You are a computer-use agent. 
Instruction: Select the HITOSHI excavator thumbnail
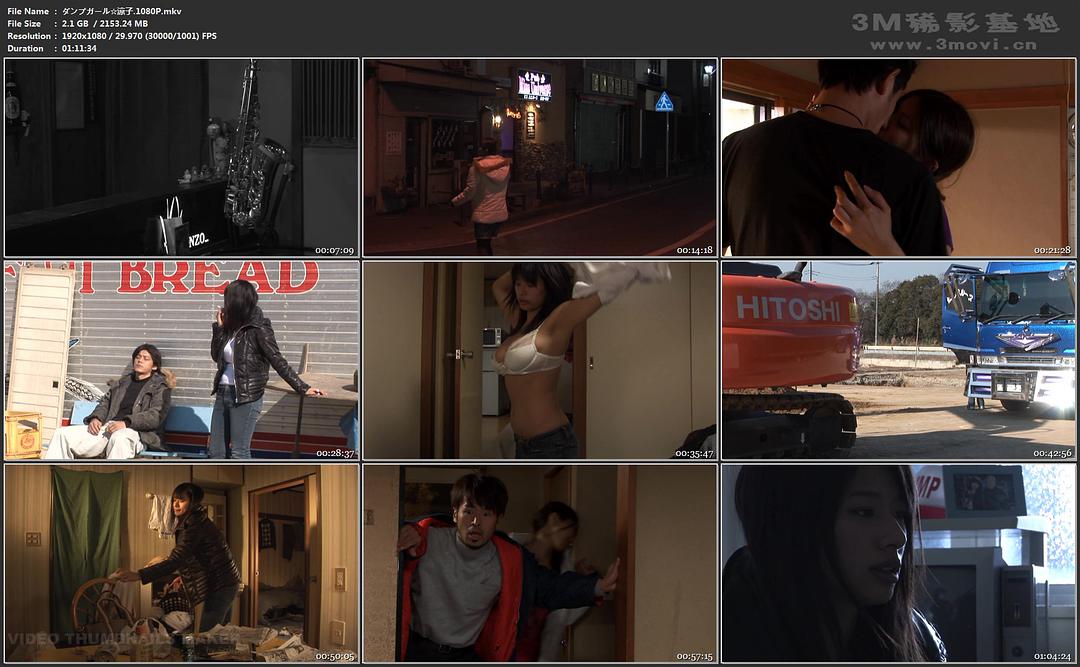pyautogui.click(x=897, y=360)
